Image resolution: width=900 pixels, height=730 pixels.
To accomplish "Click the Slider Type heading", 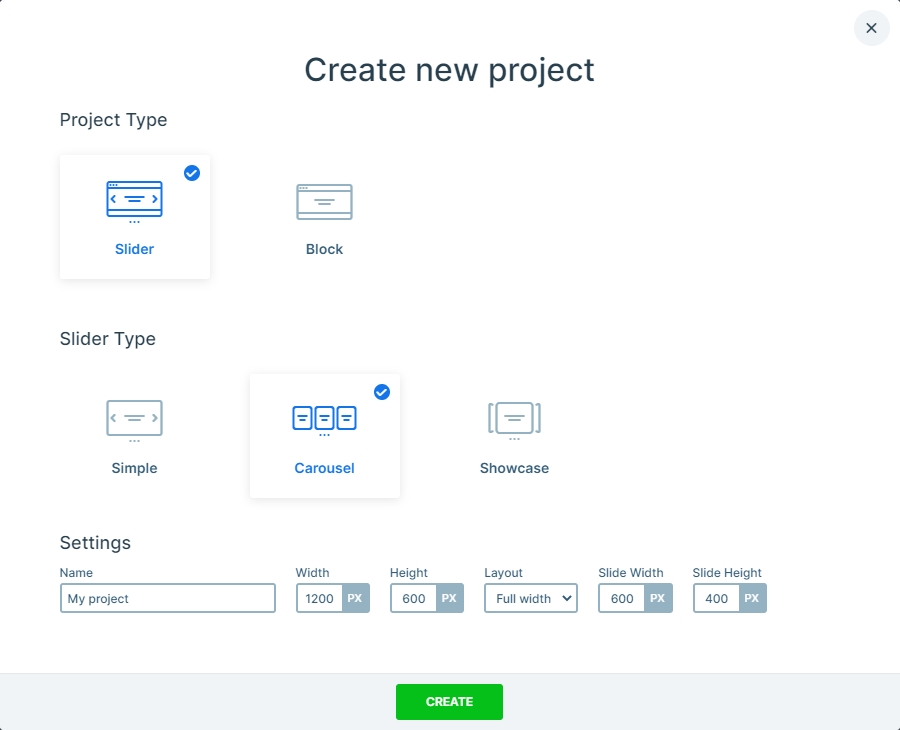I will click(x=108, y=339).
